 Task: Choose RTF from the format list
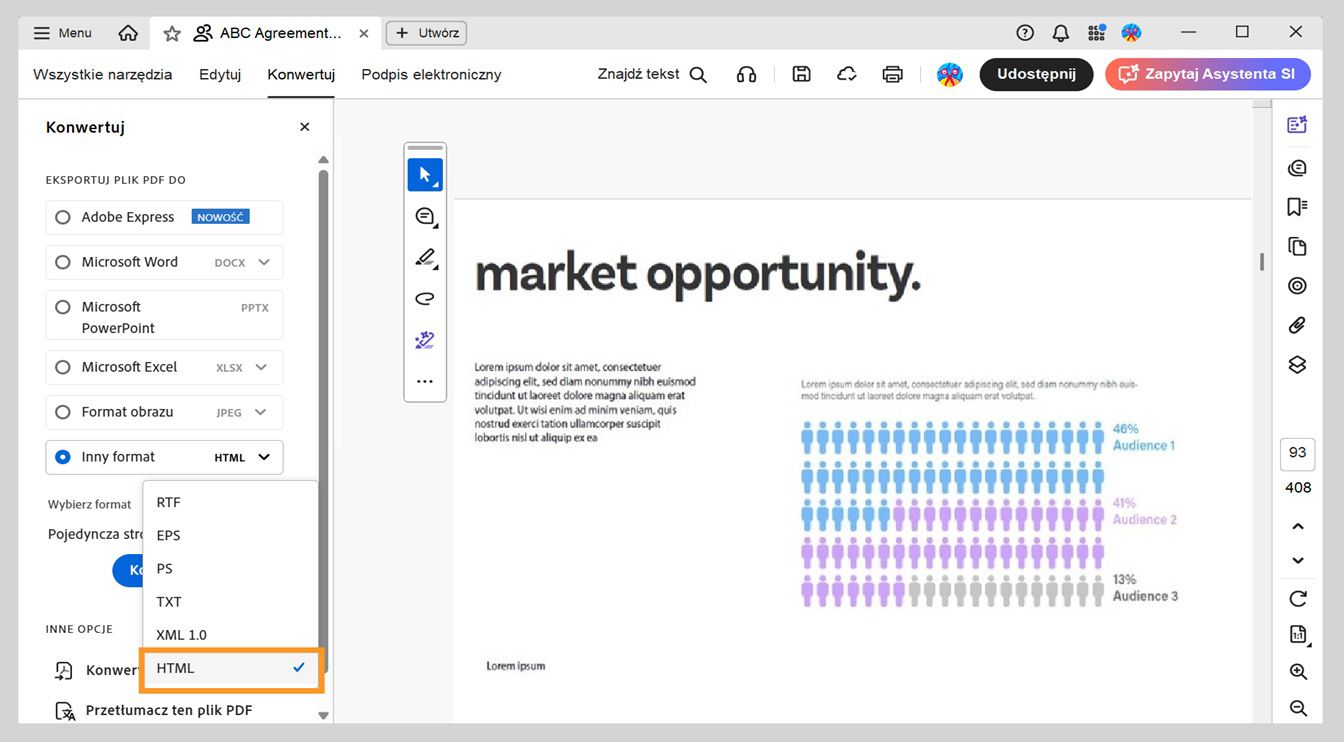(230, 502)
